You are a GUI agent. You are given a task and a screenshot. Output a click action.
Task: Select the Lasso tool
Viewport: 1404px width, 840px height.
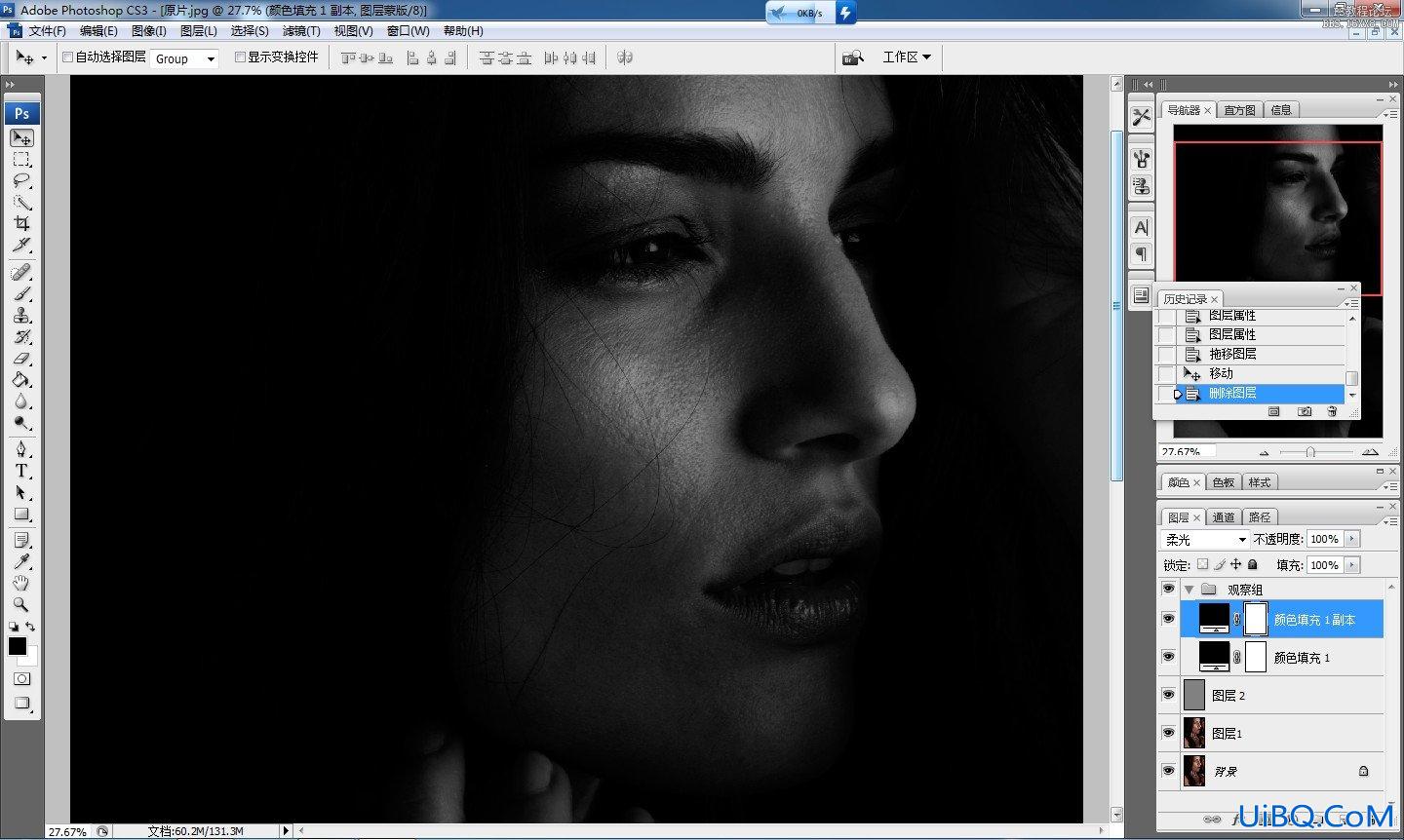pyautogui.click(x=21, y=181)
